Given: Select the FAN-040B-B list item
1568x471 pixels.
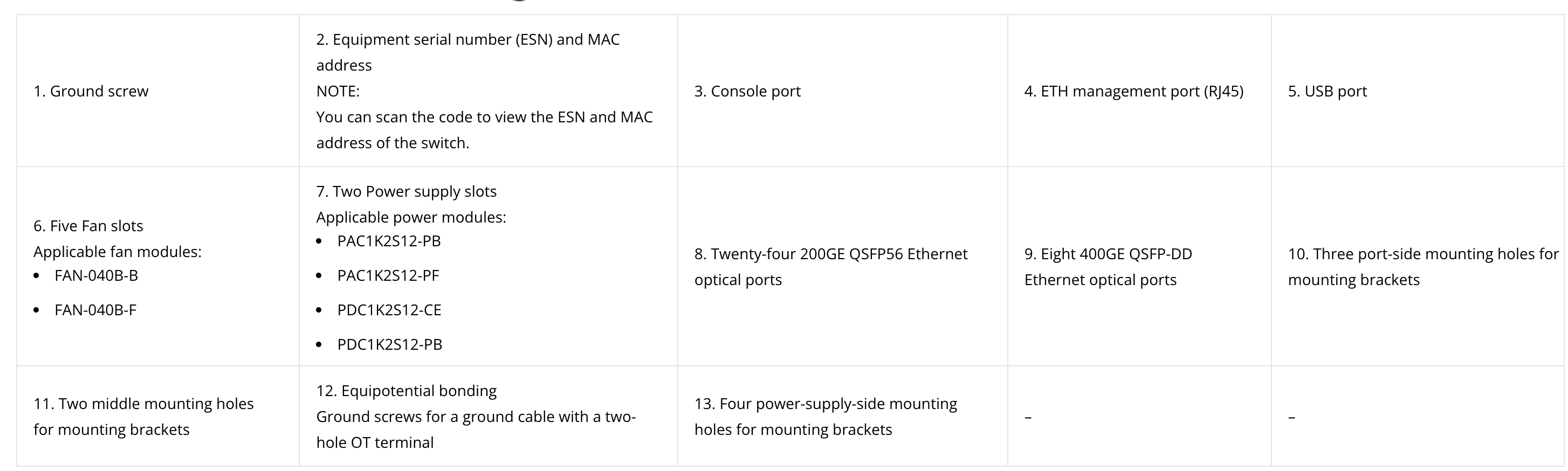Looking at the screenshot, I should click(x=96, y=276).
